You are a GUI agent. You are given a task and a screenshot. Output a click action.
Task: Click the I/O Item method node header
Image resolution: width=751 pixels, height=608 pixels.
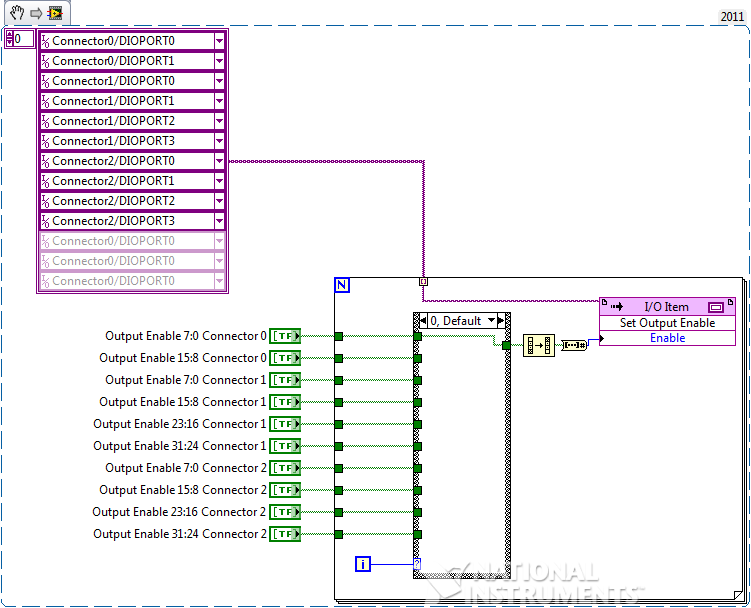(667, 307)
